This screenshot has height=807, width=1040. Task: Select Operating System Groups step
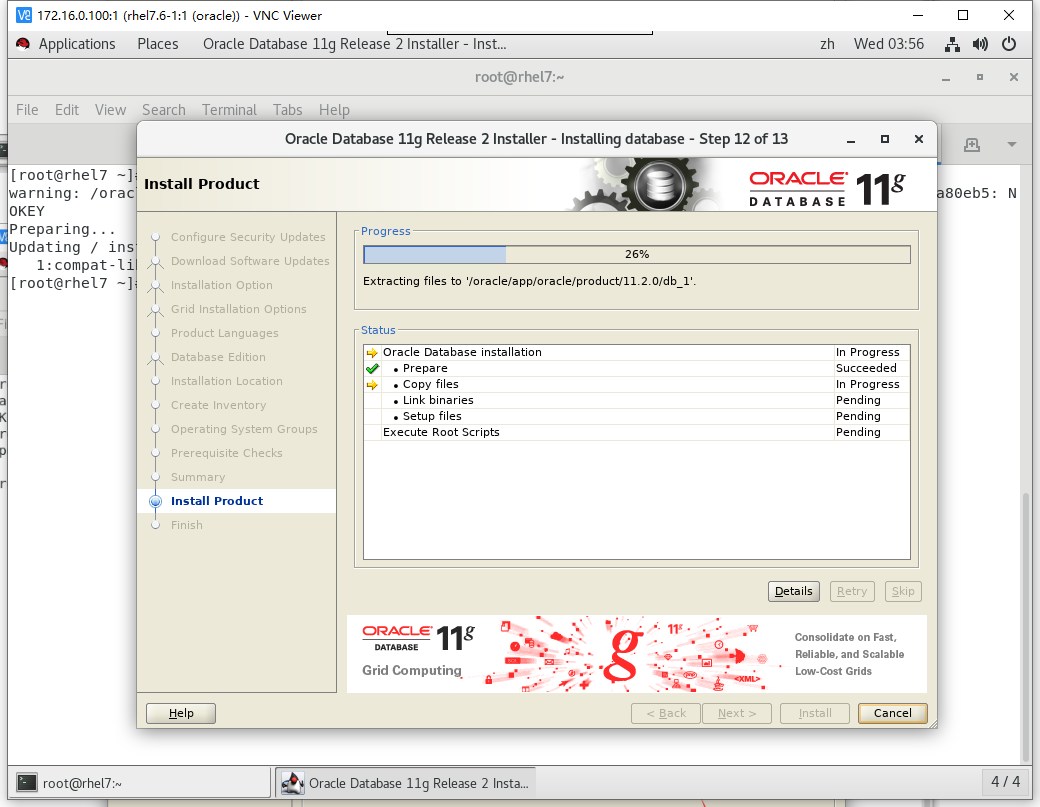pyautogui.click(x=244, y=429)
